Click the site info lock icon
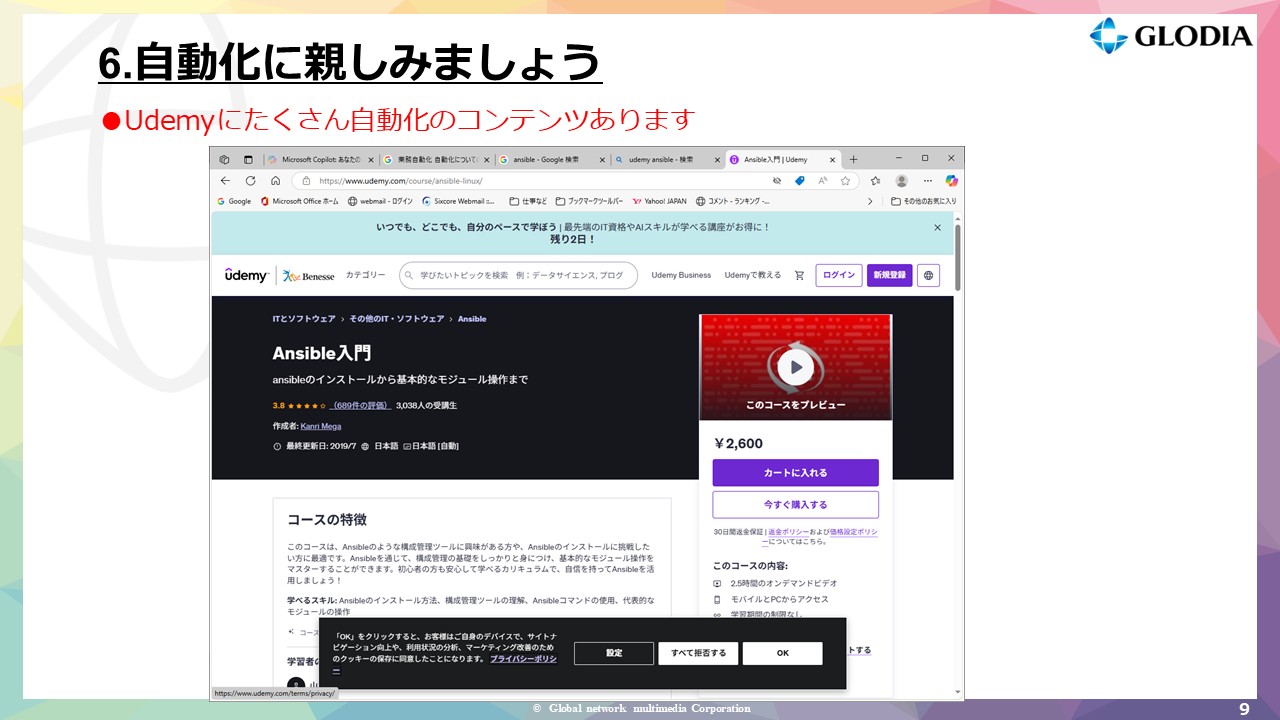The image size is (1280, 720). click(x=305, y=181)
